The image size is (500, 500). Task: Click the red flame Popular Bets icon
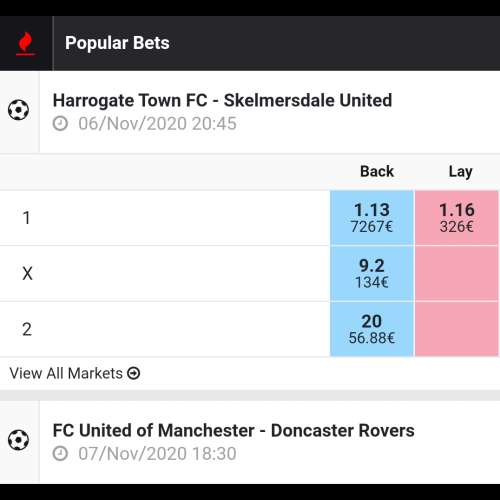(25, 44)
